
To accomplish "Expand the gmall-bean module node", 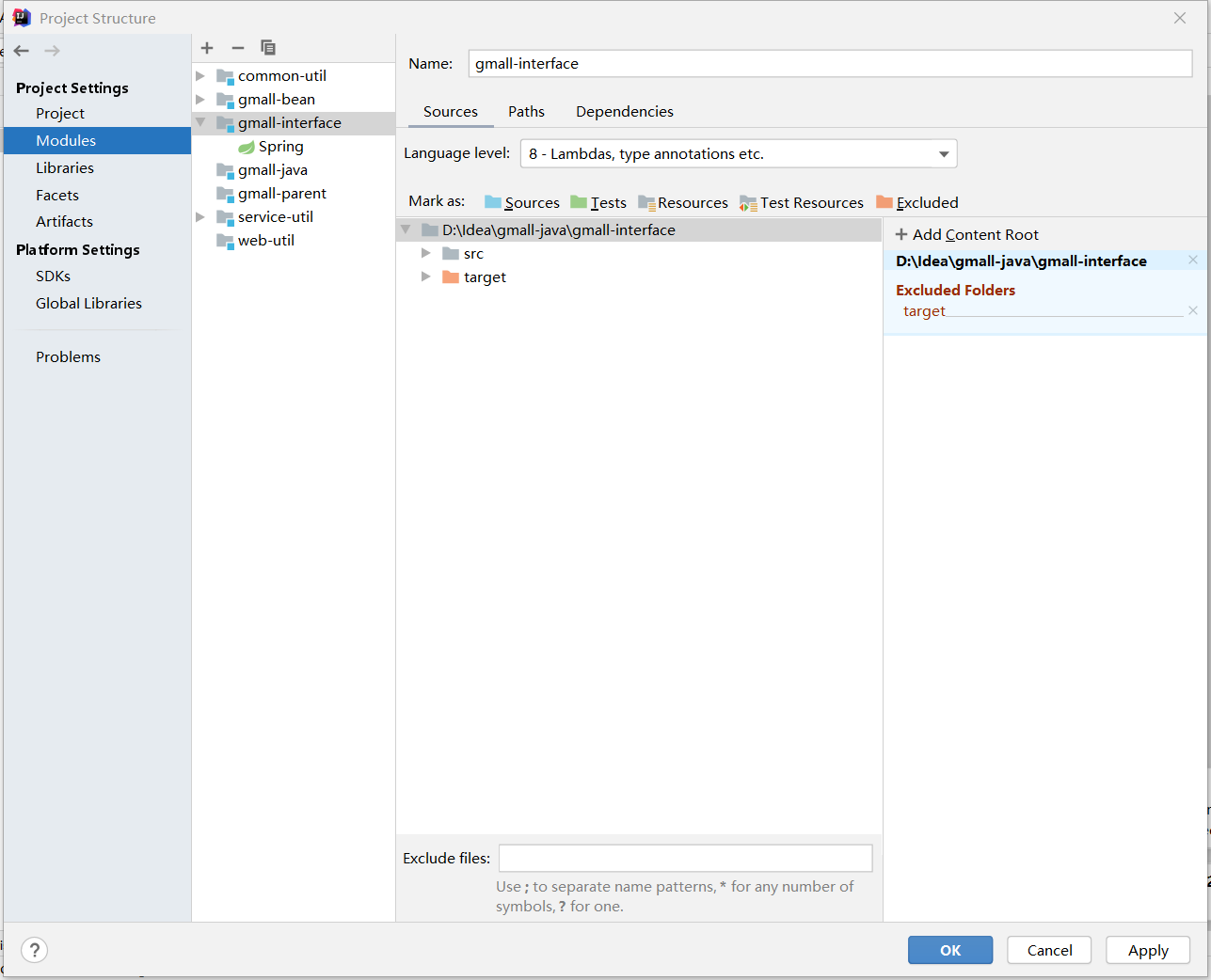I will tap(200, 100).
